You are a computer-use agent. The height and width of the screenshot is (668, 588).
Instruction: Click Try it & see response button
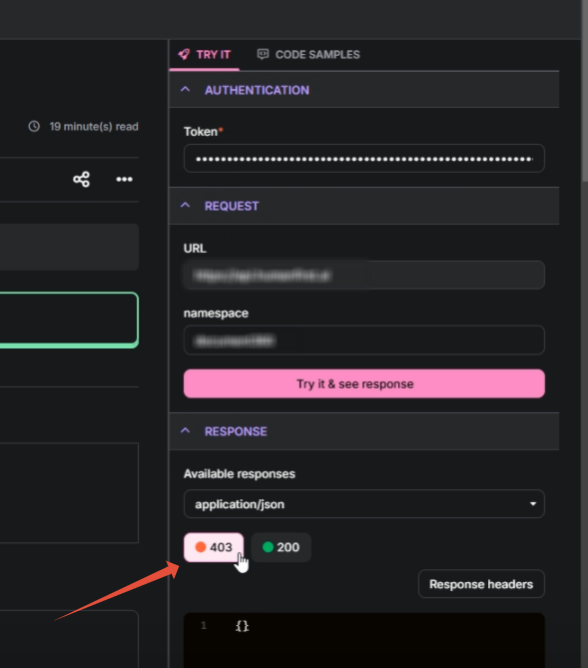[x=364, y=383]
